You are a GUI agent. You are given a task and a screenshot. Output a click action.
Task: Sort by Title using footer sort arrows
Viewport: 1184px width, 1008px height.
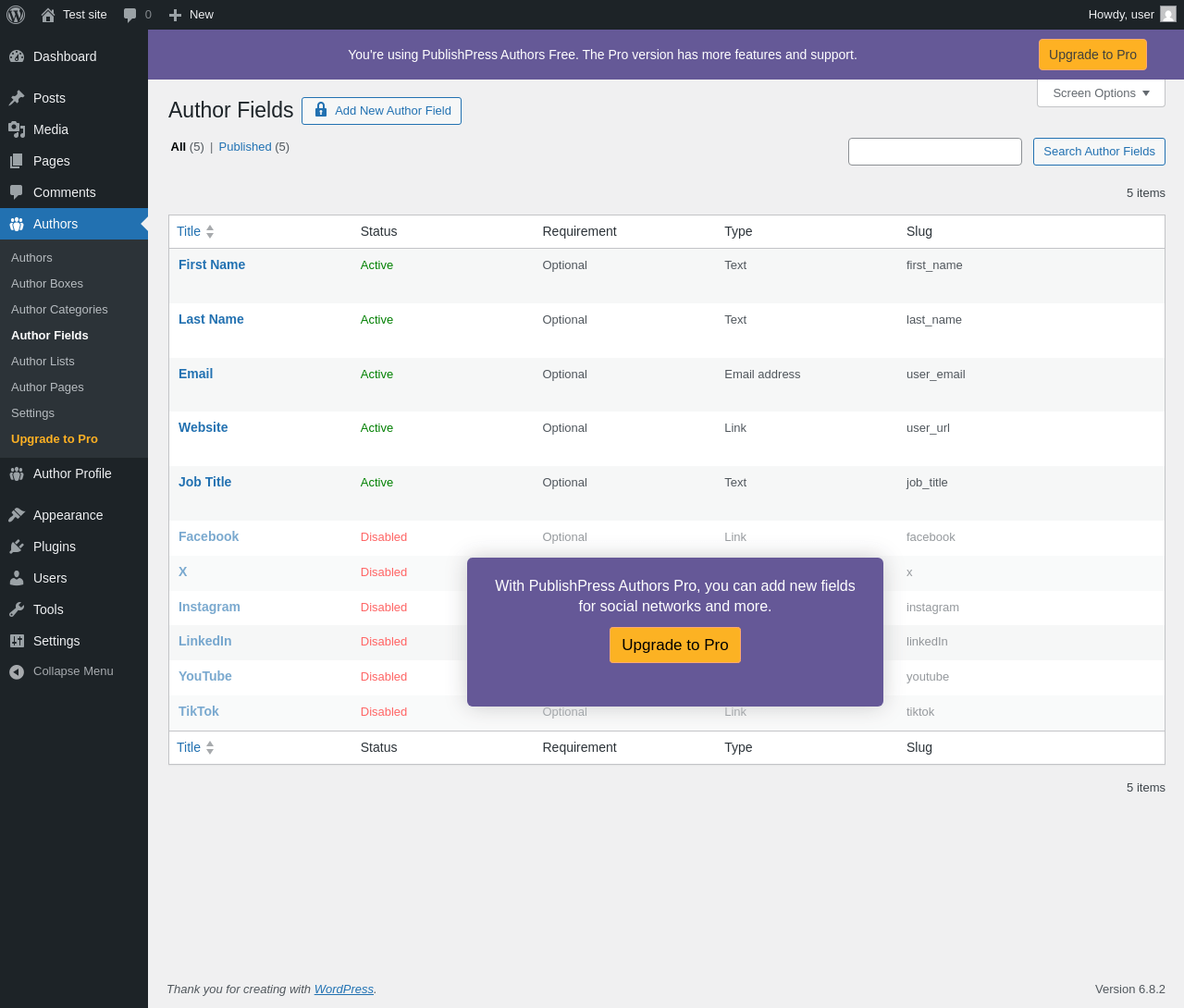[210, 747]
